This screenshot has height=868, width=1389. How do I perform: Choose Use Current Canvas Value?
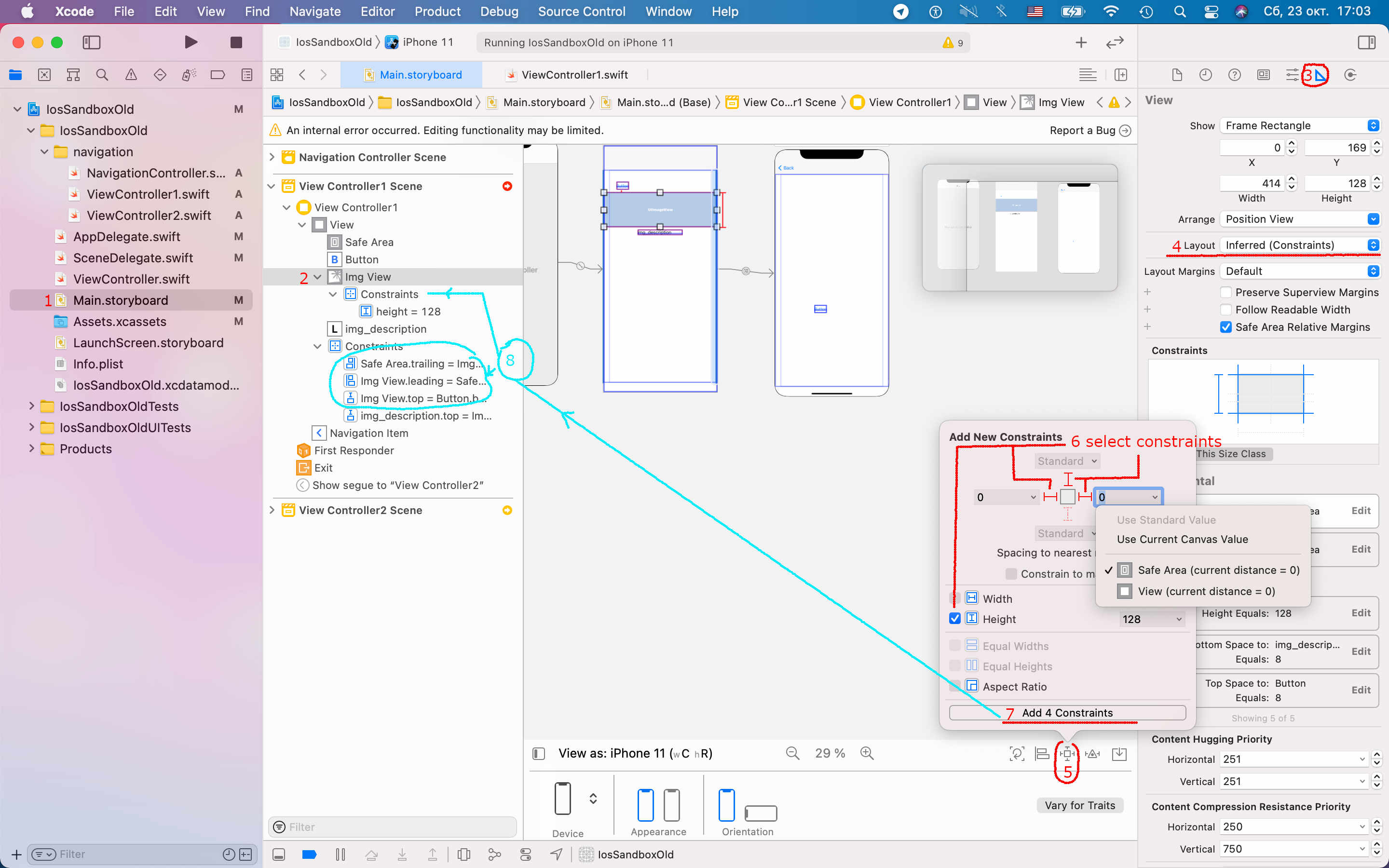point(1183,539)
